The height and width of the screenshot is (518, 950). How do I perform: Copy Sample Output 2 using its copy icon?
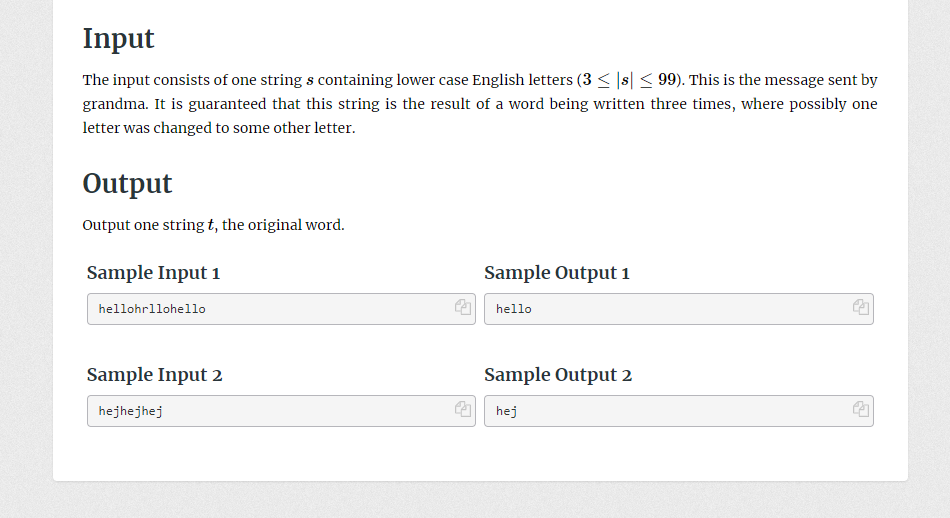pos(861,409)
